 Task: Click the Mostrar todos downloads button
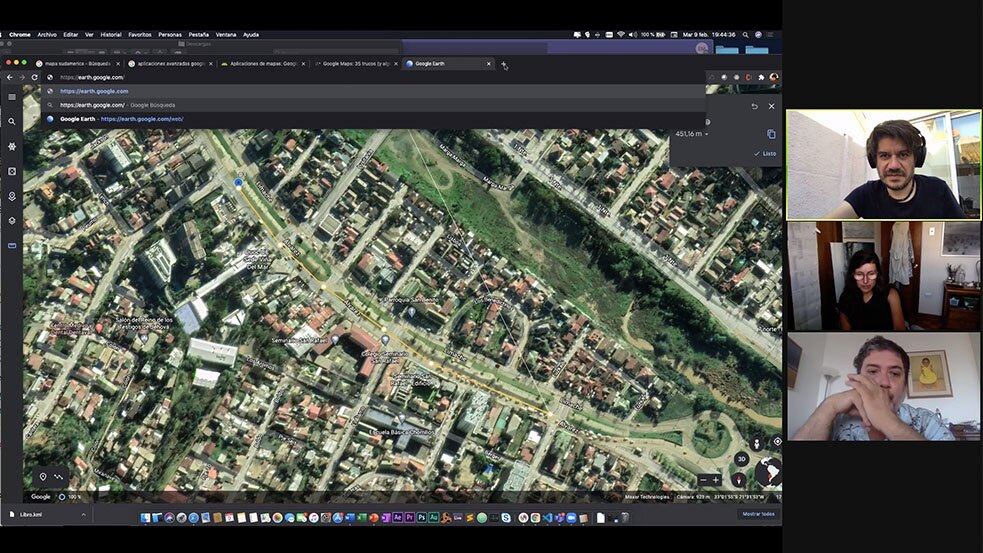tap(758, 514)
